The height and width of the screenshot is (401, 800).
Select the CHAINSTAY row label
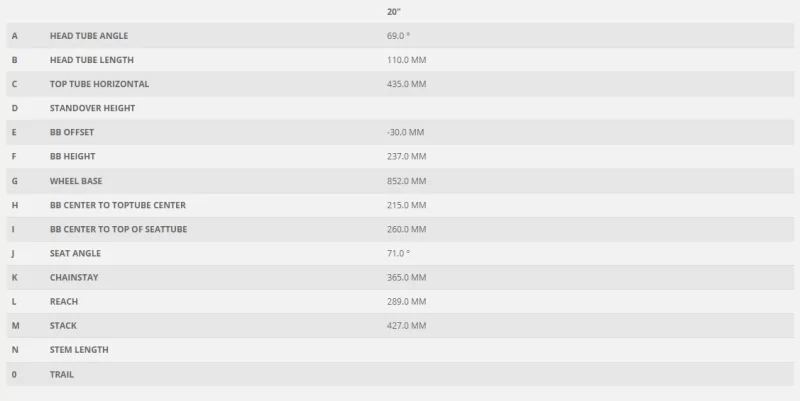point(74,277)
